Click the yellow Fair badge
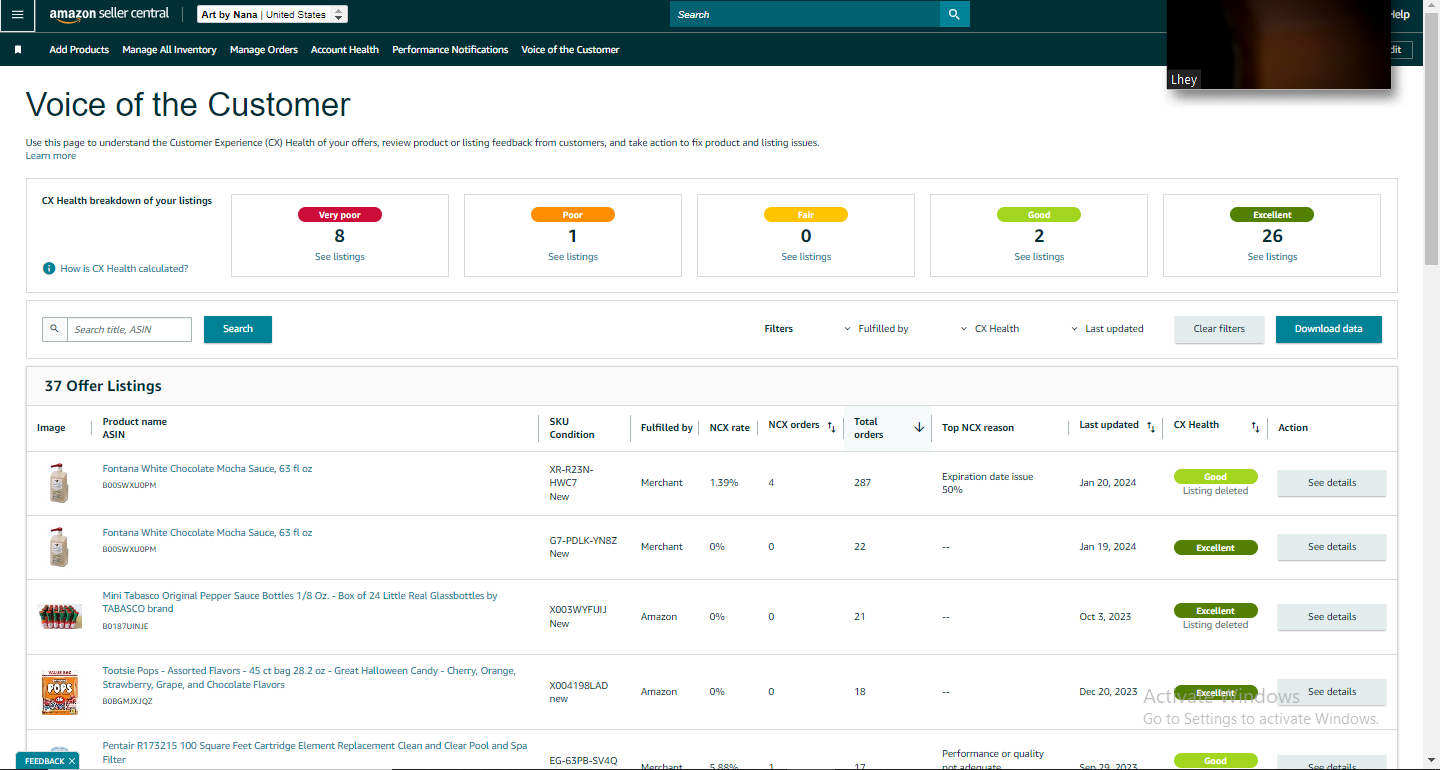Screen dimensions: 1440x770 (x=806, y=215)
